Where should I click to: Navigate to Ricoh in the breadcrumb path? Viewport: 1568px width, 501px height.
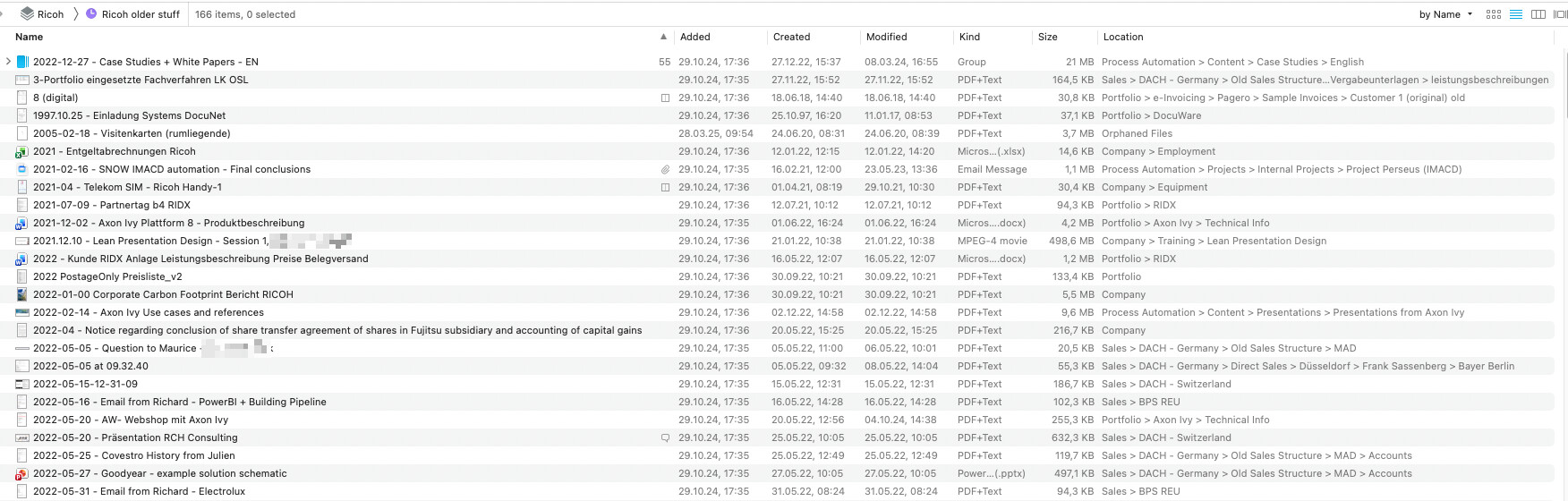click(50, 14)
